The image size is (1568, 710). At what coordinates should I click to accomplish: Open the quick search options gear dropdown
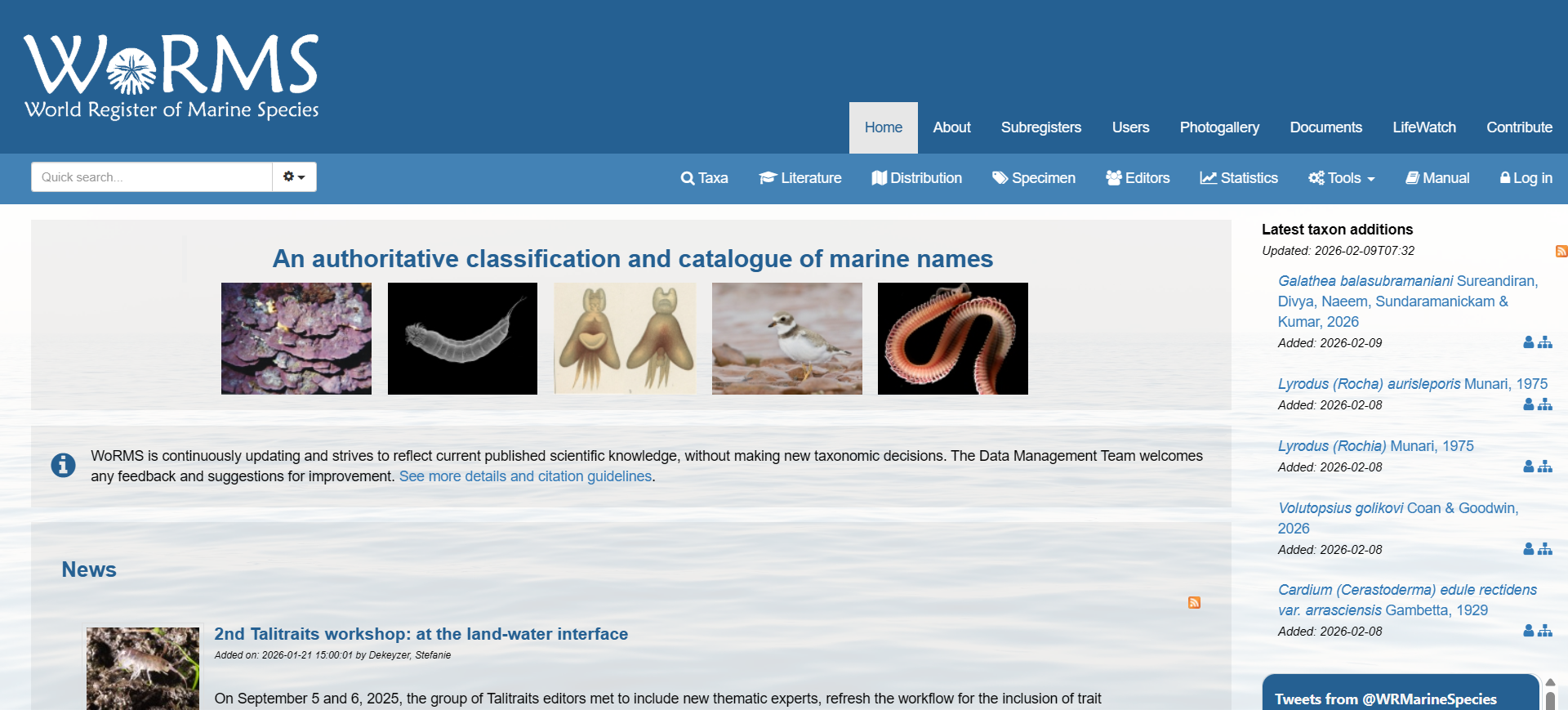coord(294,176)
